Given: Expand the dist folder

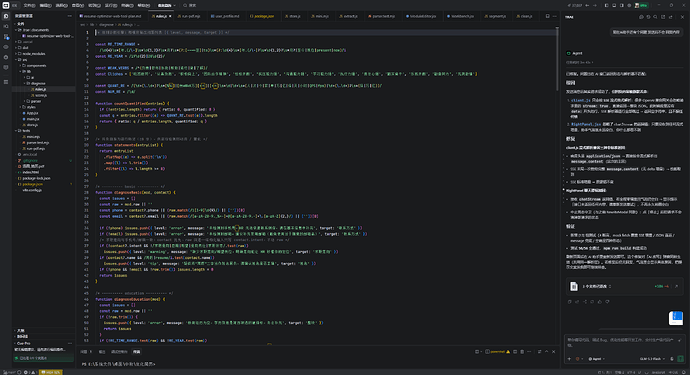Looking at the screenshot, I should (x=26, y=48).
